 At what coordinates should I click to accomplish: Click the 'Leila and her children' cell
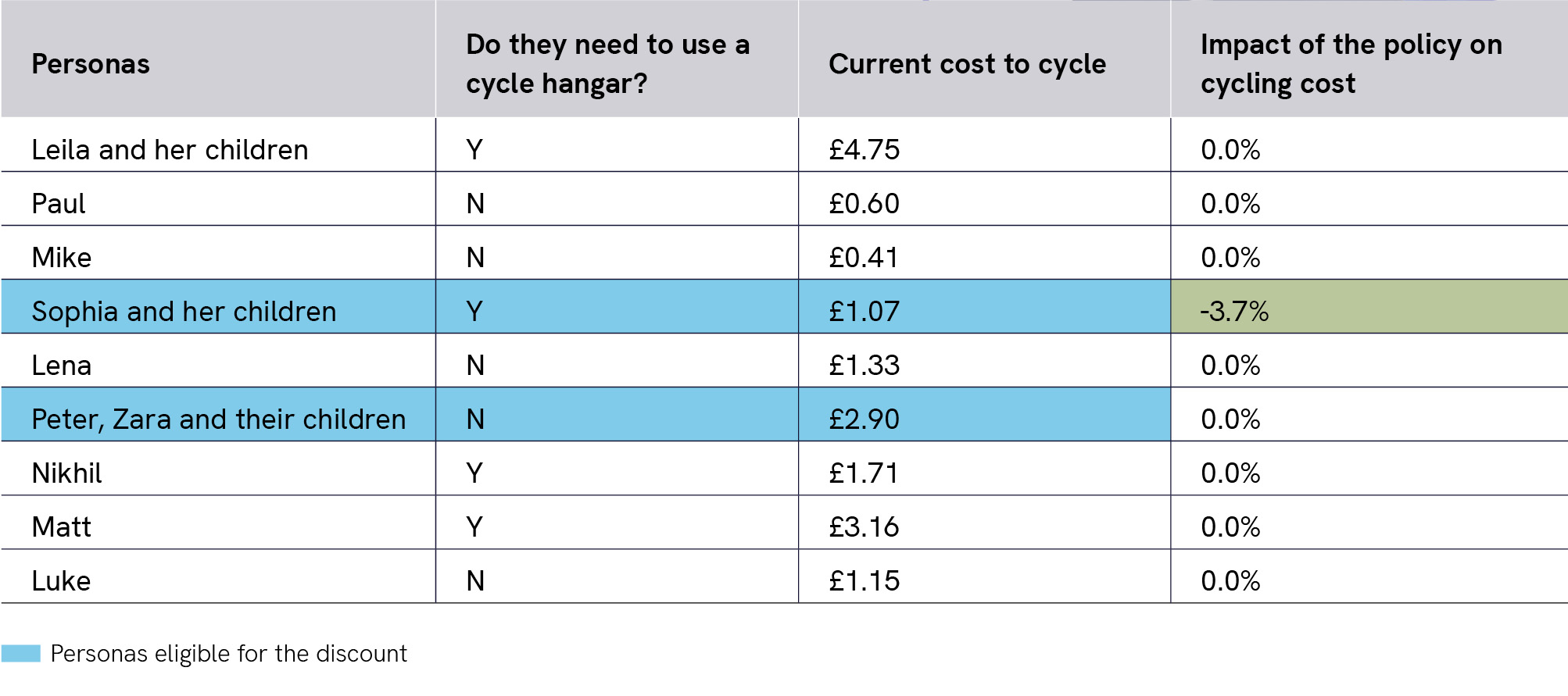170,149
